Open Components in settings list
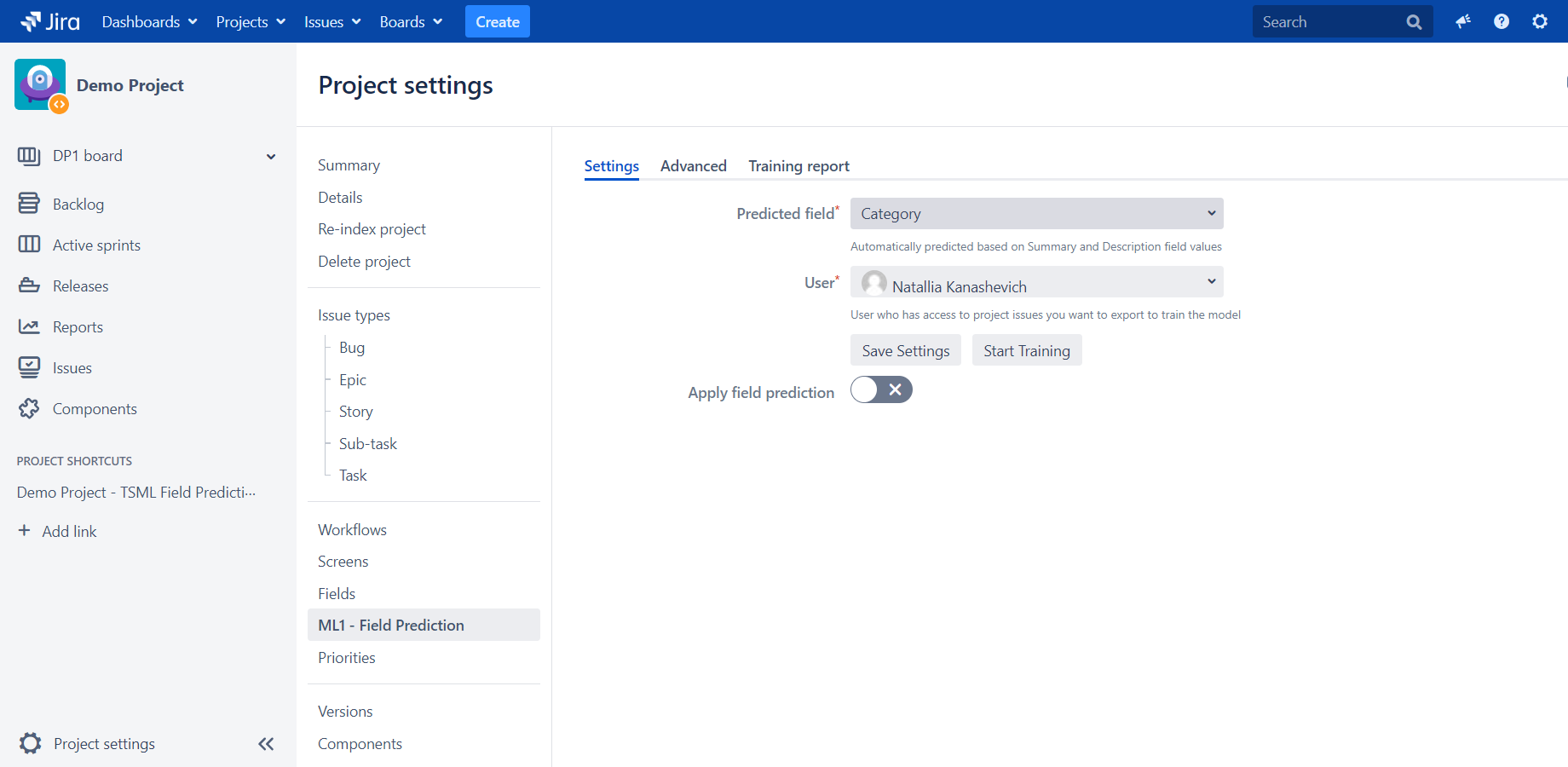This screenshot has height=767, width=1568. pos(360,744)
